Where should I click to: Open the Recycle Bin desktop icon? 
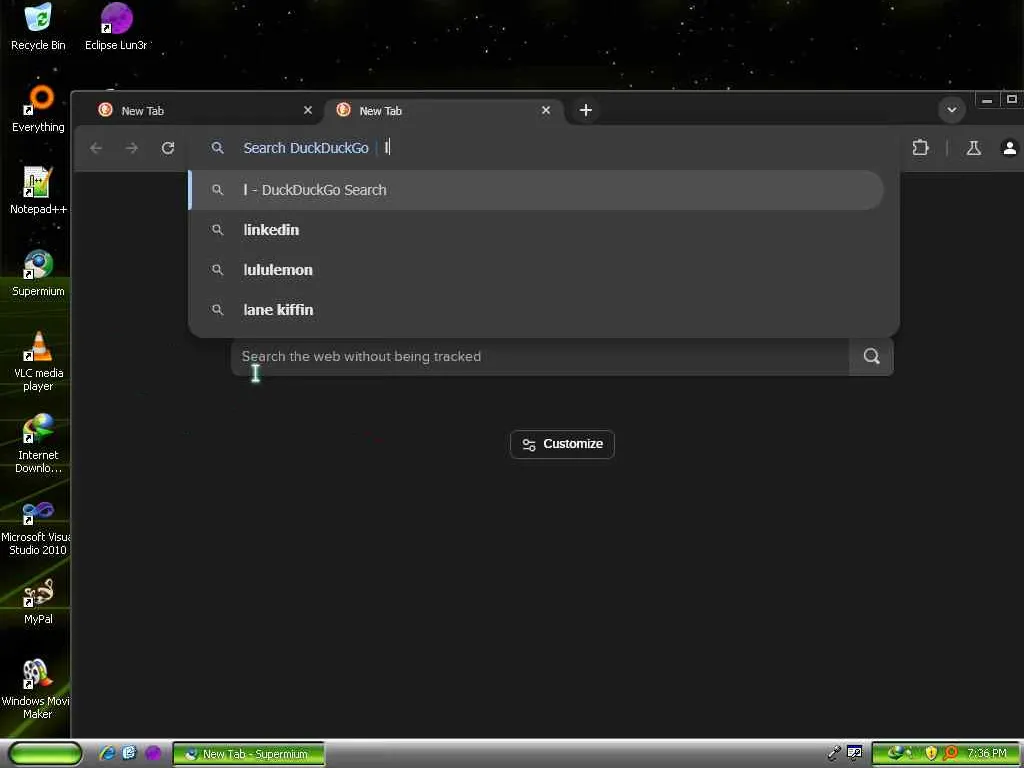tap(38, 26)
